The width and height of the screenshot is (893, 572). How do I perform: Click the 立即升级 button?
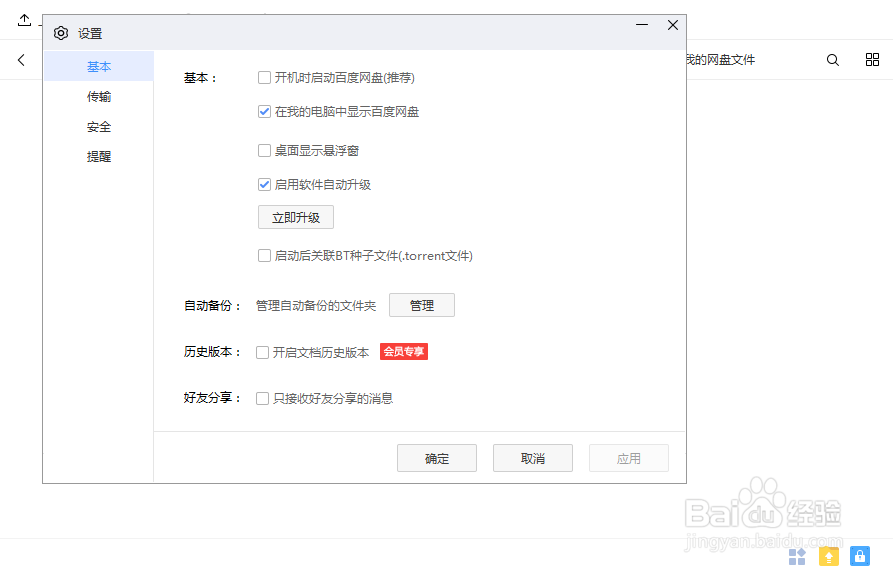pos(296,218)
